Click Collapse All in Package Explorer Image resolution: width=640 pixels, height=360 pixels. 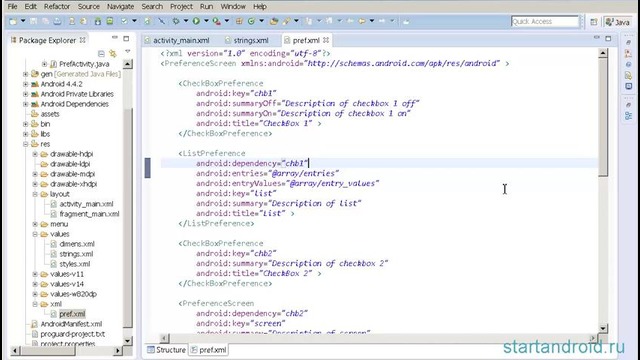tap(101, 53)
